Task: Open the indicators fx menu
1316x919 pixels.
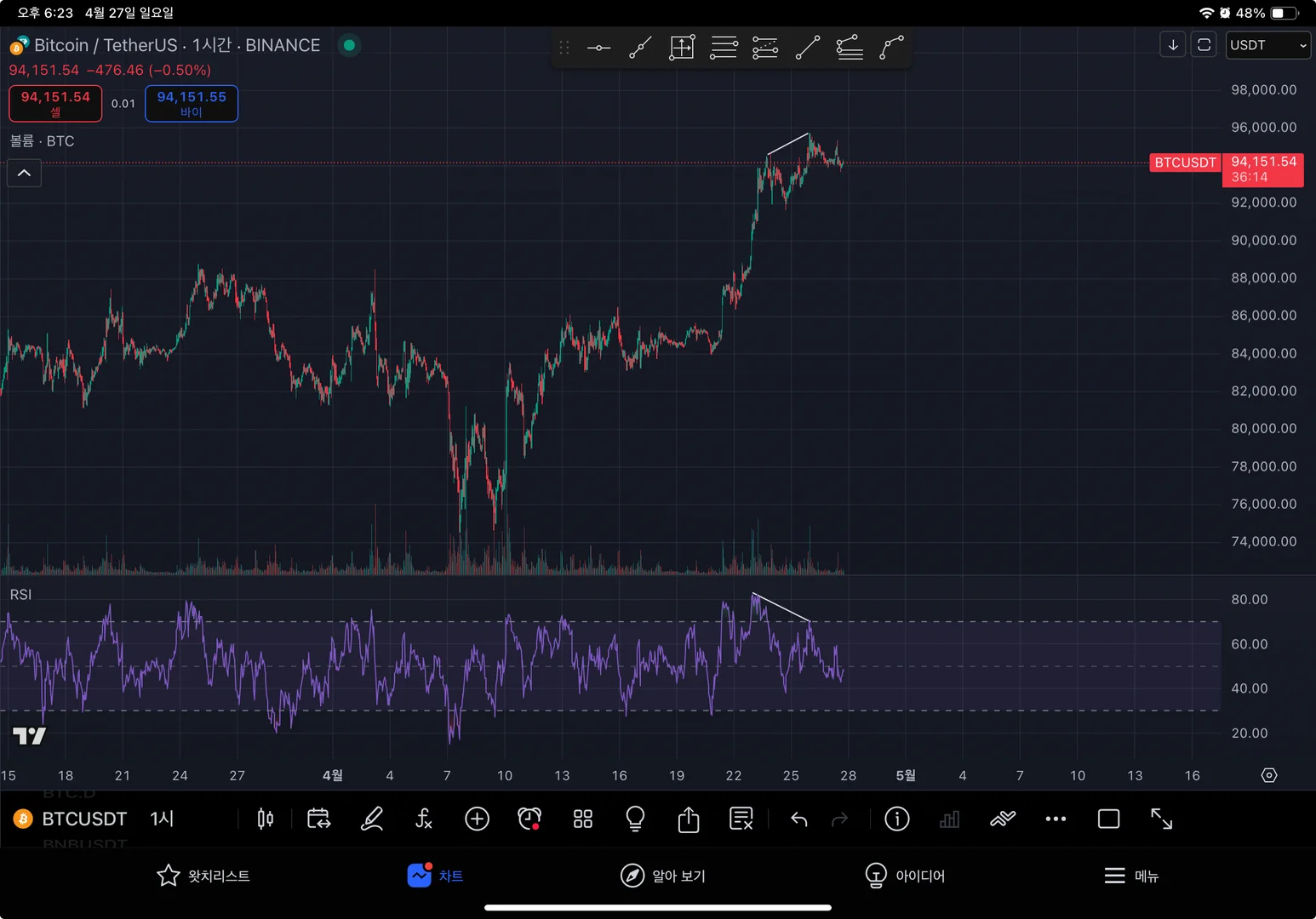Action: click(424, 819)
